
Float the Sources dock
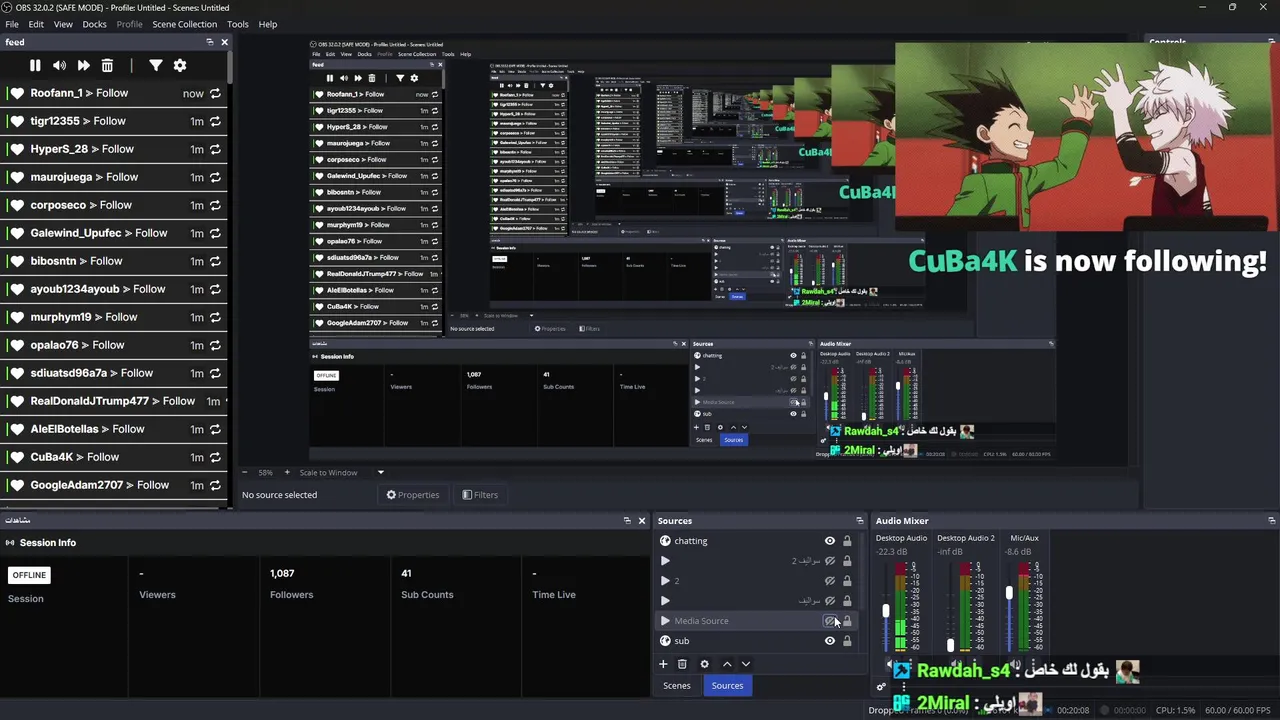tap(859, 521)
